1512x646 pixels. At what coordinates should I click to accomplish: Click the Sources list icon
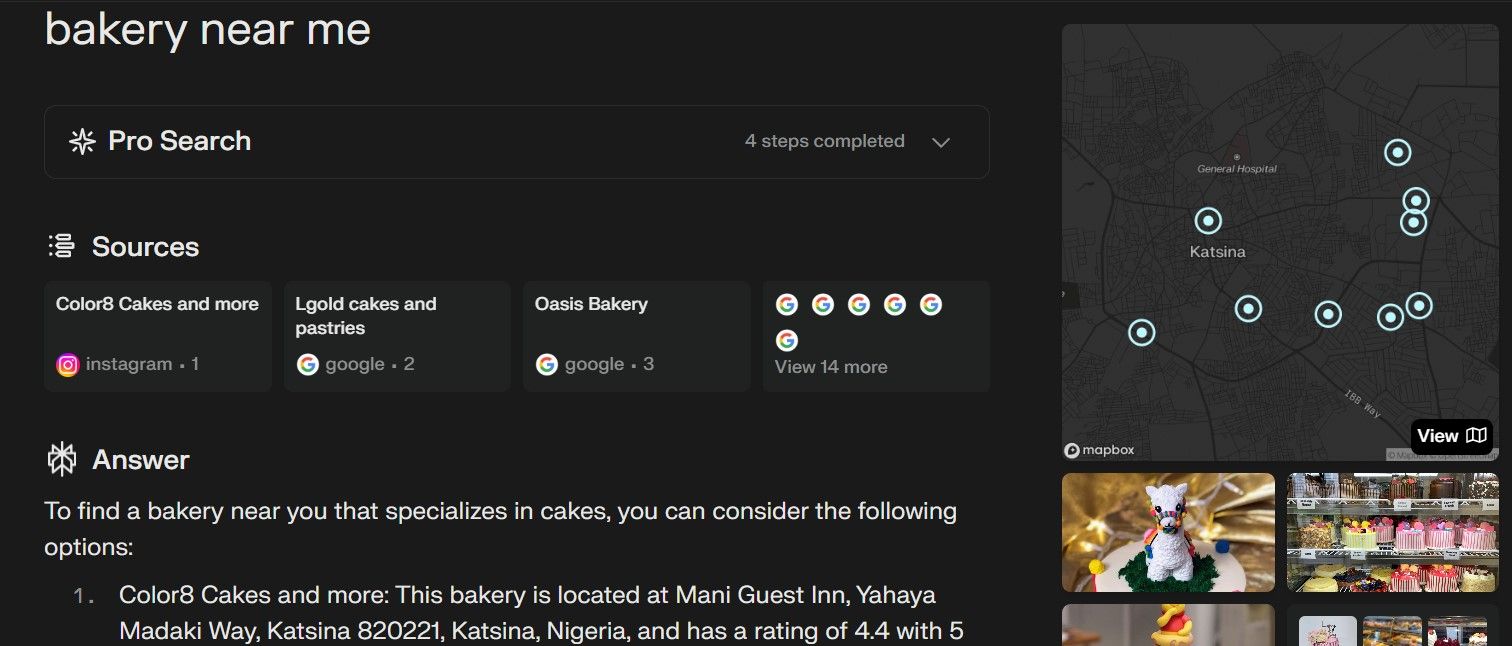point(60,246)
